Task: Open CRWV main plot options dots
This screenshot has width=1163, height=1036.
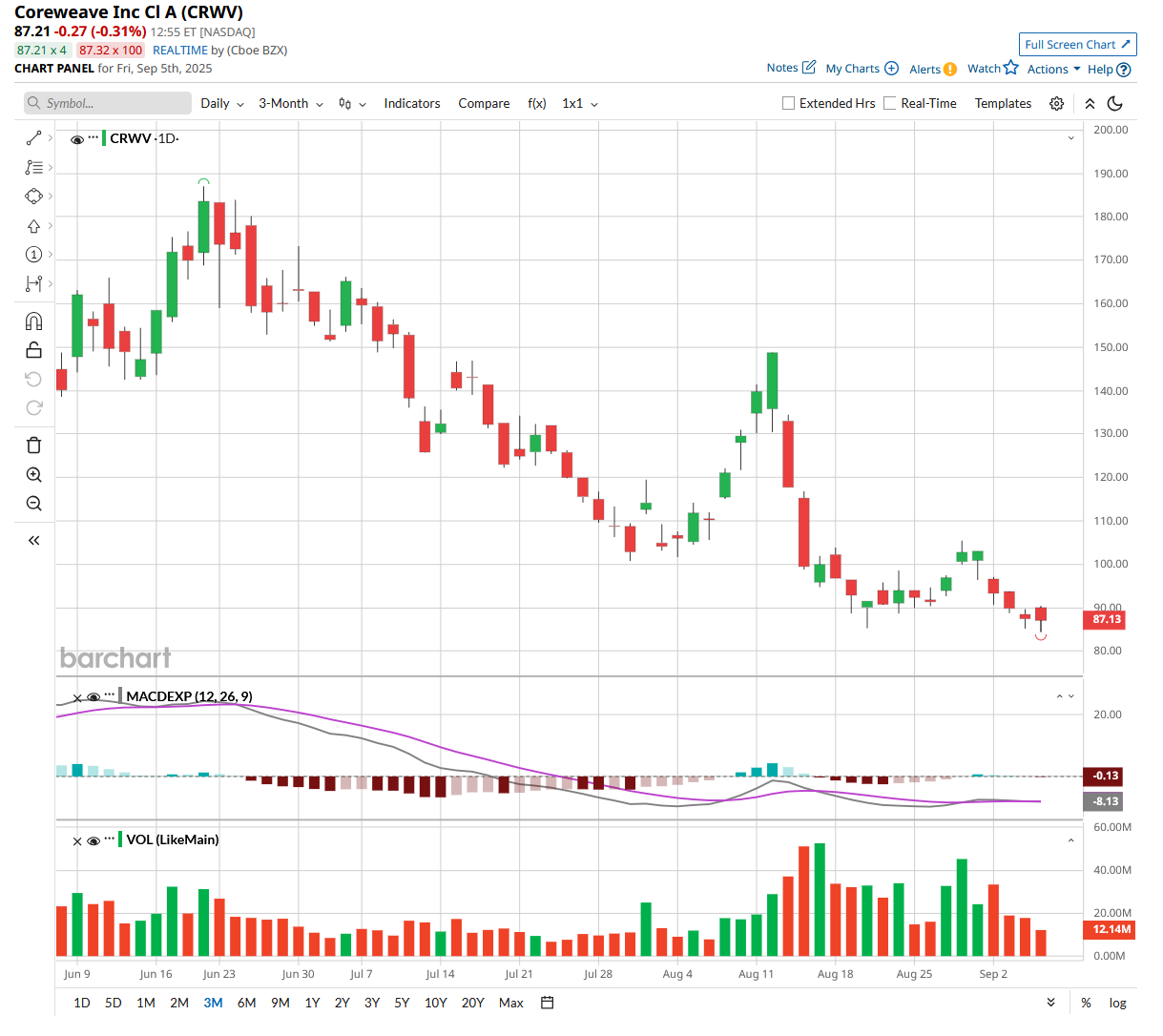Action: coord(93,138)
